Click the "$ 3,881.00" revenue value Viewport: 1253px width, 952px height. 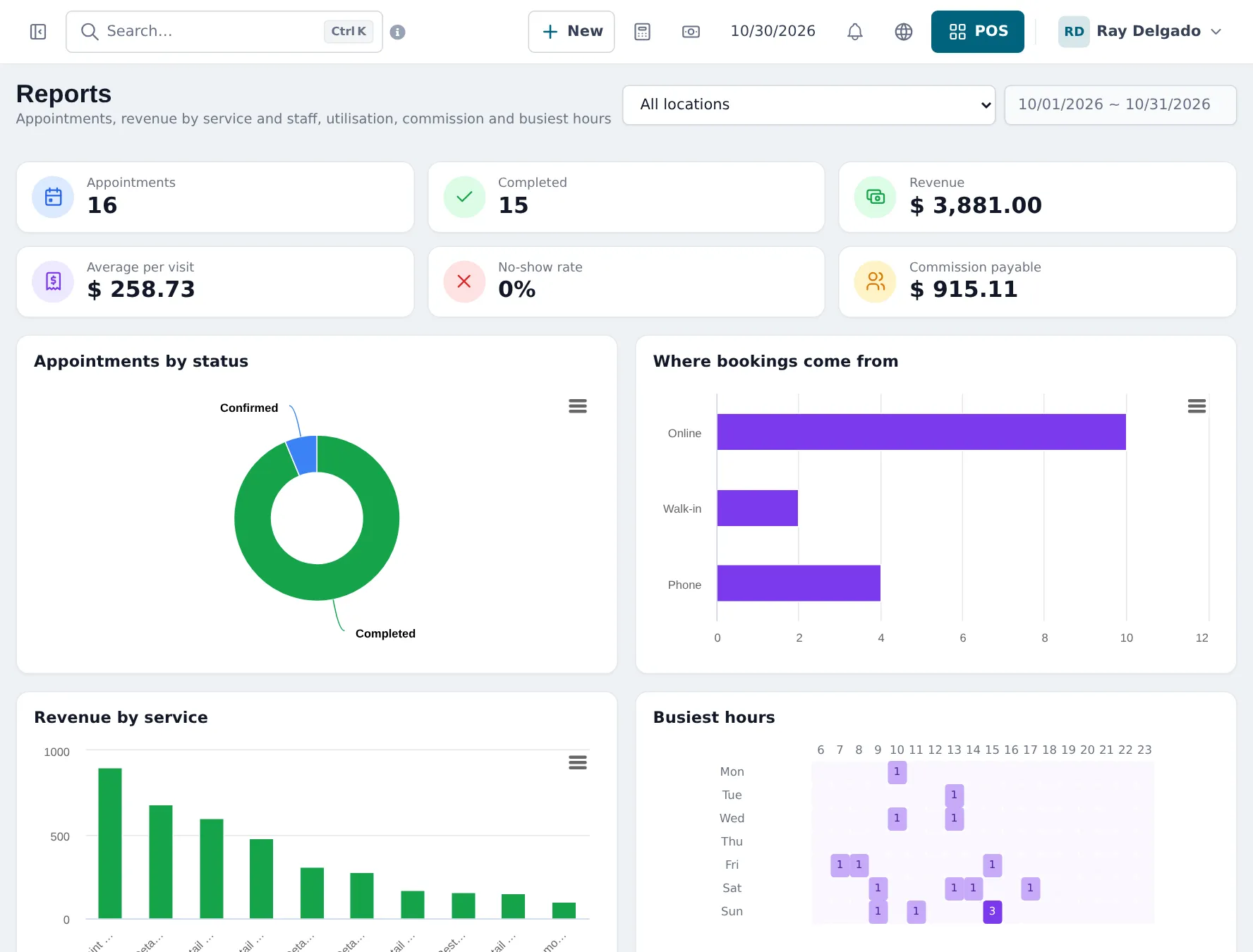tap(976, 205)
